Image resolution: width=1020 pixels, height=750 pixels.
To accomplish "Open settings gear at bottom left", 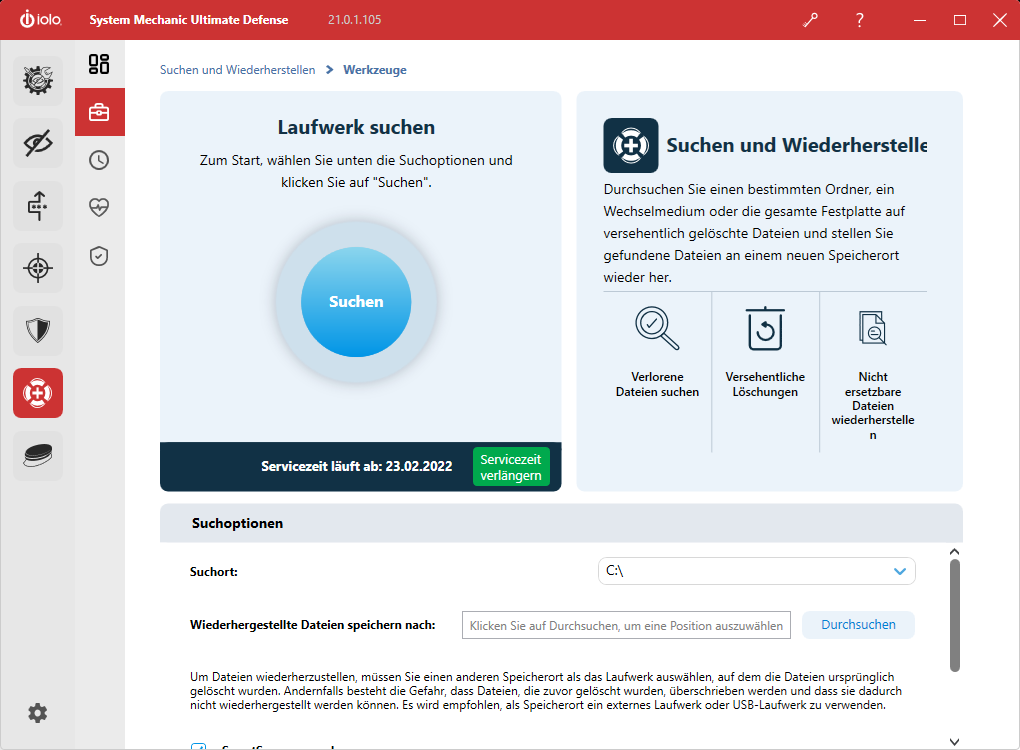I will click(x=38, y=713).
